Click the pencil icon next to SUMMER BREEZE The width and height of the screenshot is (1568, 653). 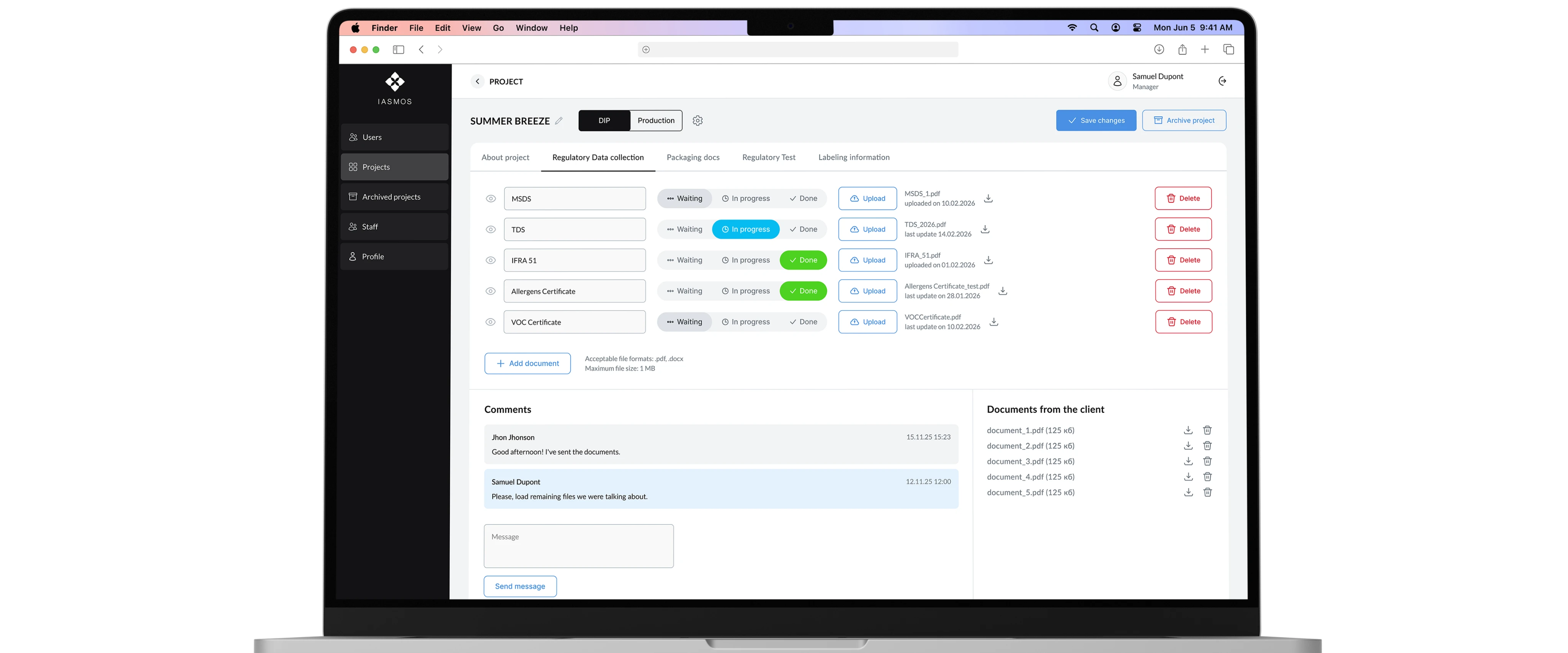point(559,121)
